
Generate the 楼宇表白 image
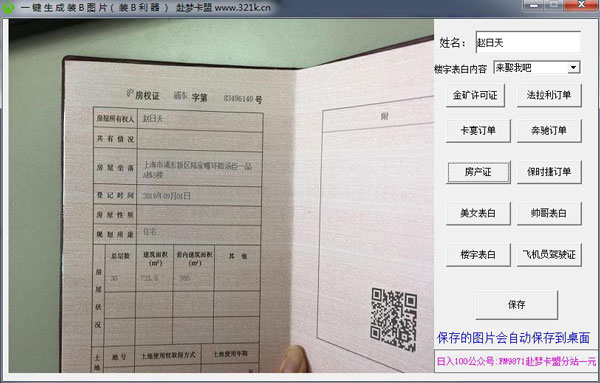[478, 254]
